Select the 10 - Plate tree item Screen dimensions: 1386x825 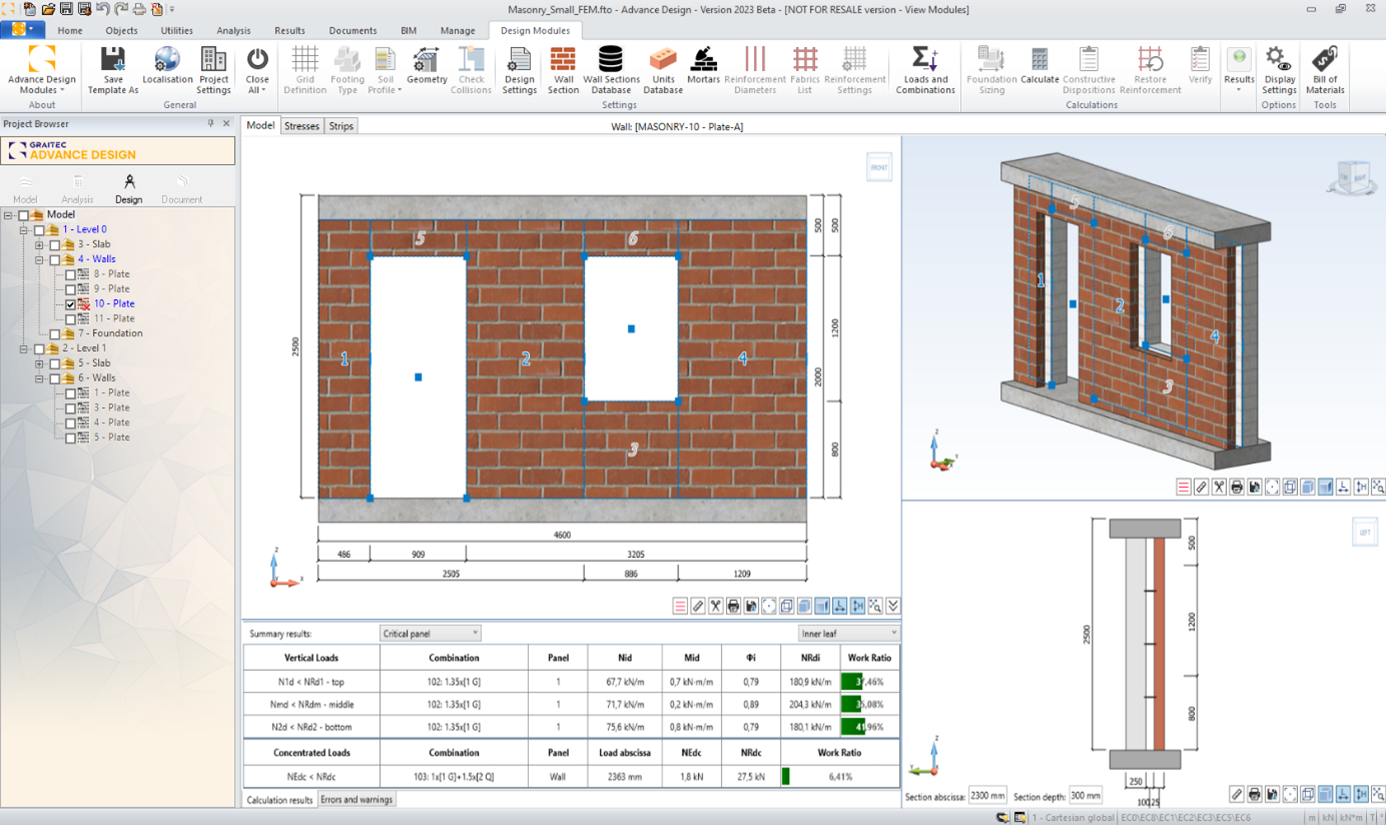(114, 304)
